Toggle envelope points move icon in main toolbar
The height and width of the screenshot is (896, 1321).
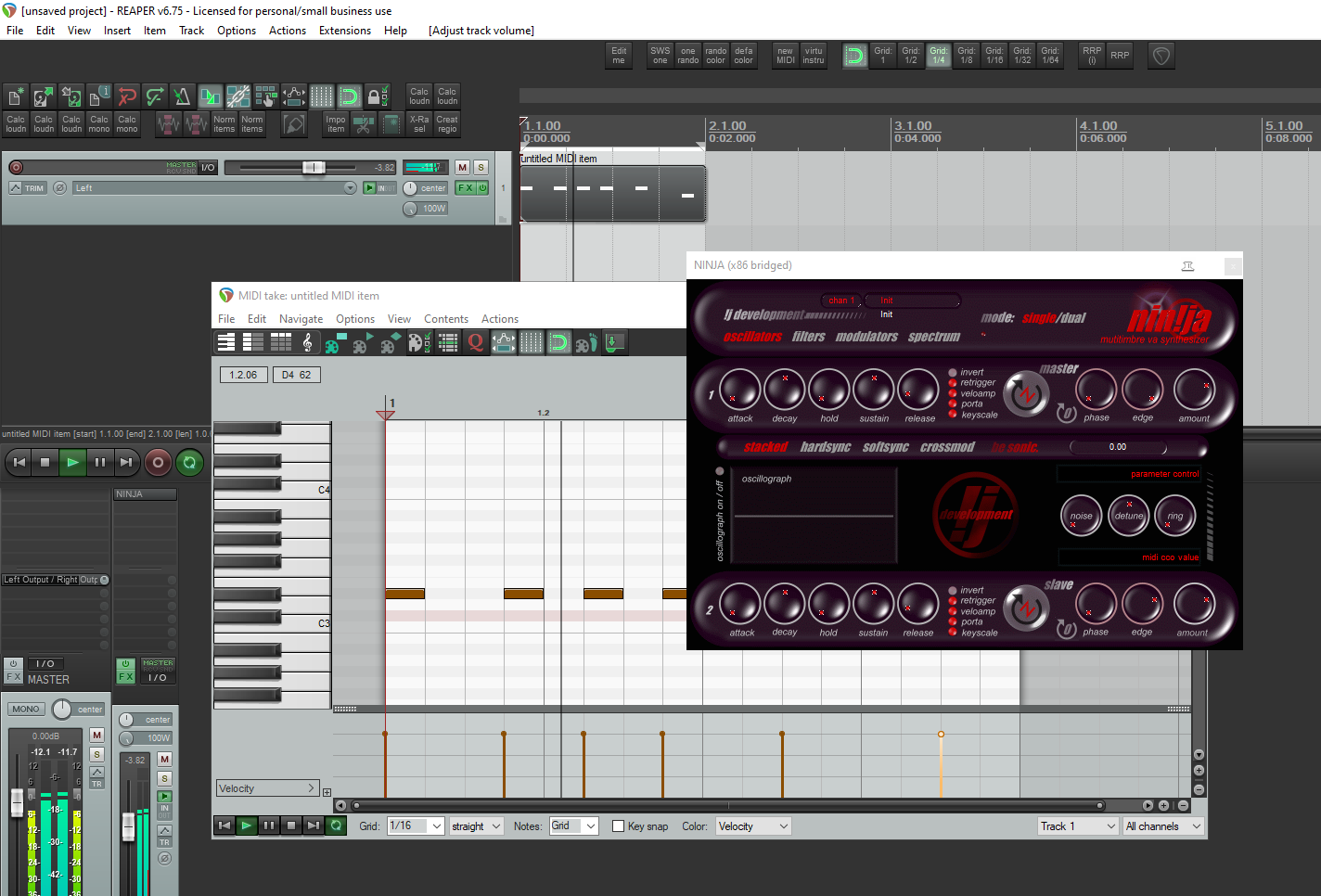[x=294, y=96]
